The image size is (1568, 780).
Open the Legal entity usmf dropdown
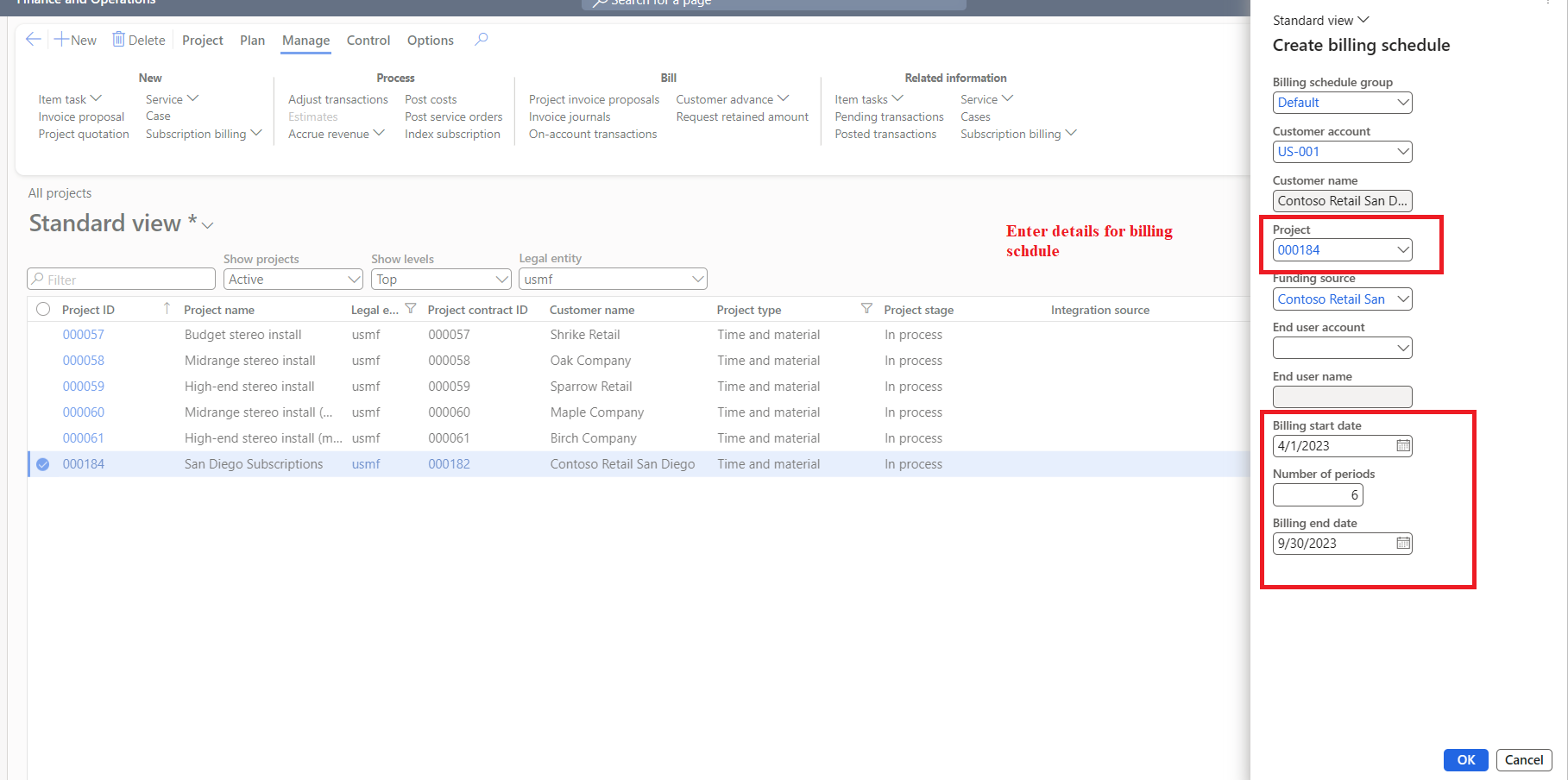click(697, 279)
